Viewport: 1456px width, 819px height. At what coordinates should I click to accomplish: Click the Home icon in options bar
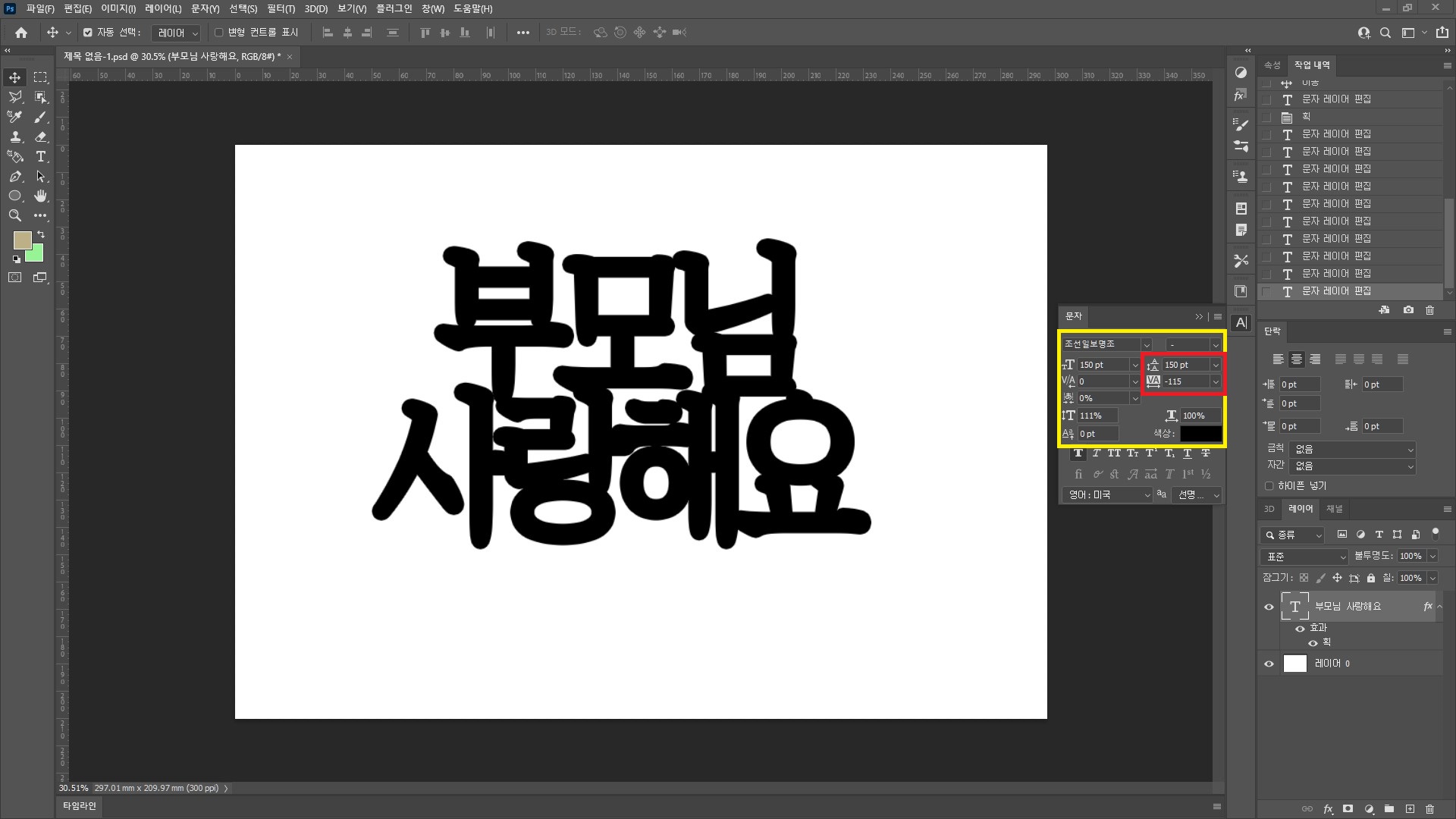(21, 33)
